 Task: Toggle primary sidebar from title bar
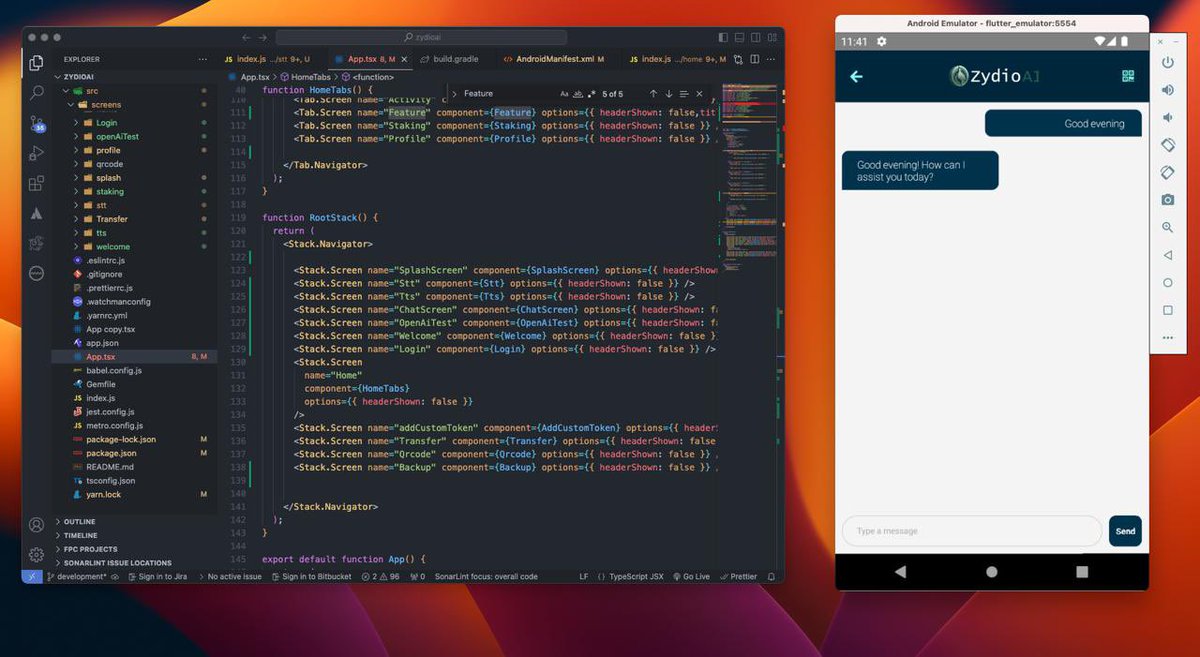point(725,37)
